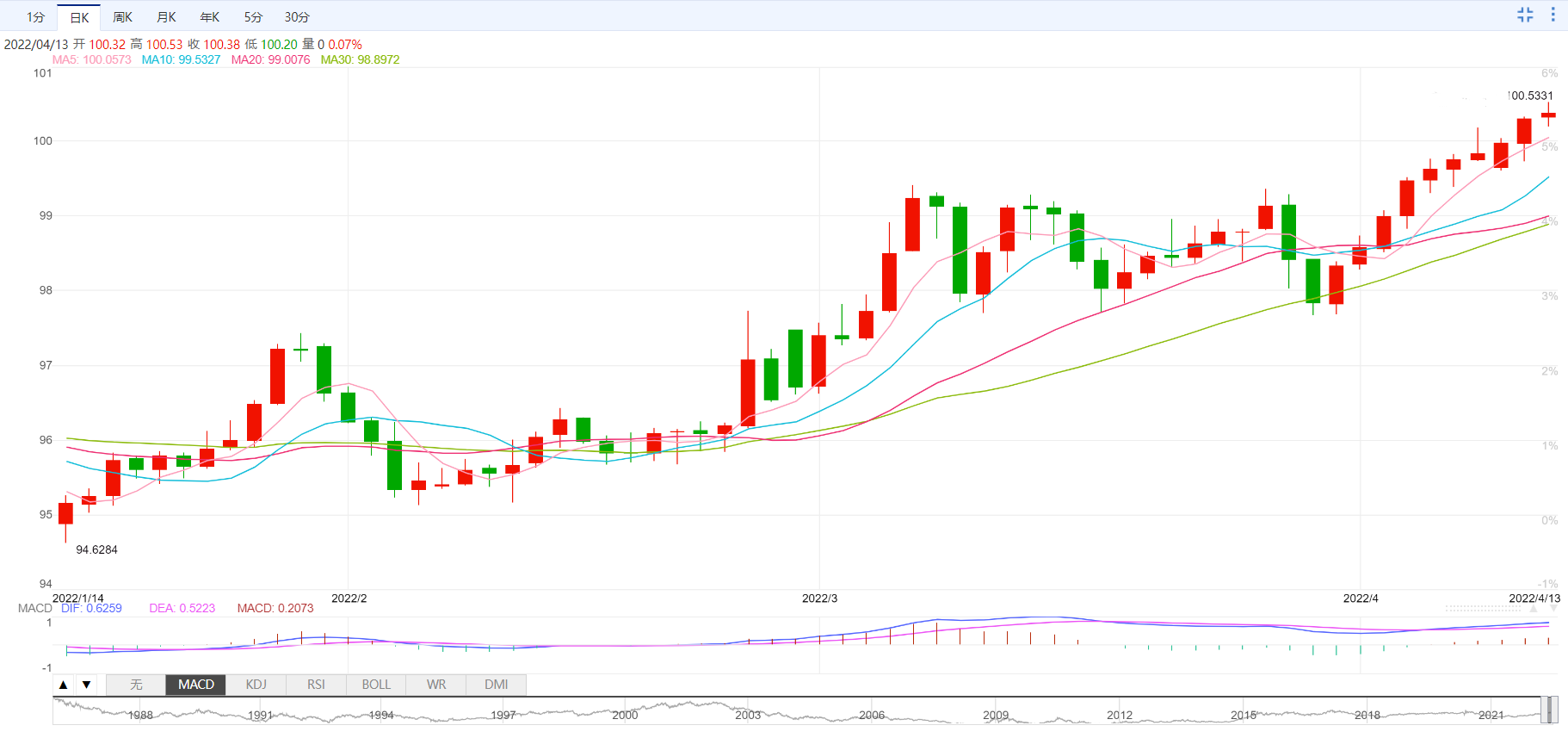The image size is (1568, 738).
Task: Click the up arrow indicator button
Action: click(x=64, y=685)
